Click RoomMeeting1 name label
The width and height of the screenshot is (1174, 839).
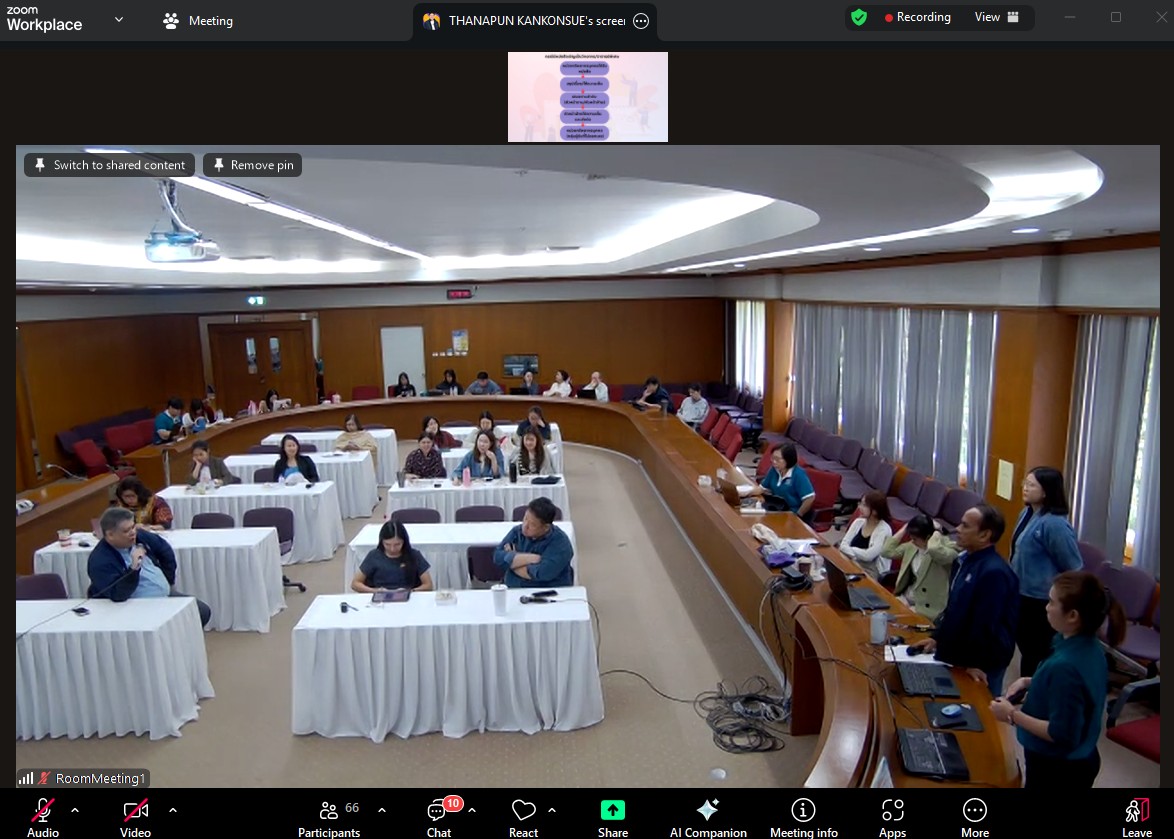100,778
